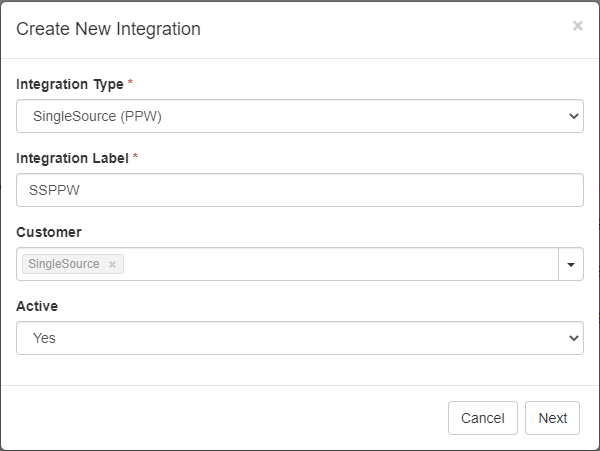Viewport: 600px width, 451px height.
Task: Click the Integration Type field label
Action: coord(69,84)
